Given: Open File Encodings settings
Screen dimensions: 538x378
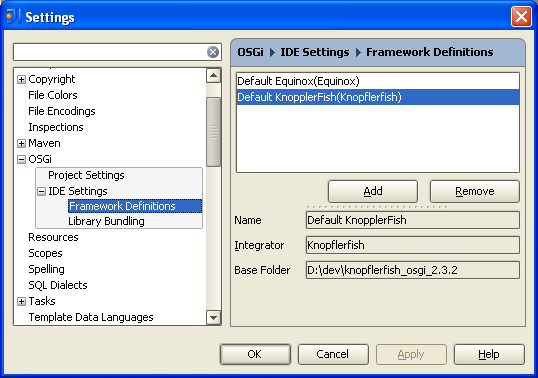Looking at the screenshot, I should click(x=62, y=111).
